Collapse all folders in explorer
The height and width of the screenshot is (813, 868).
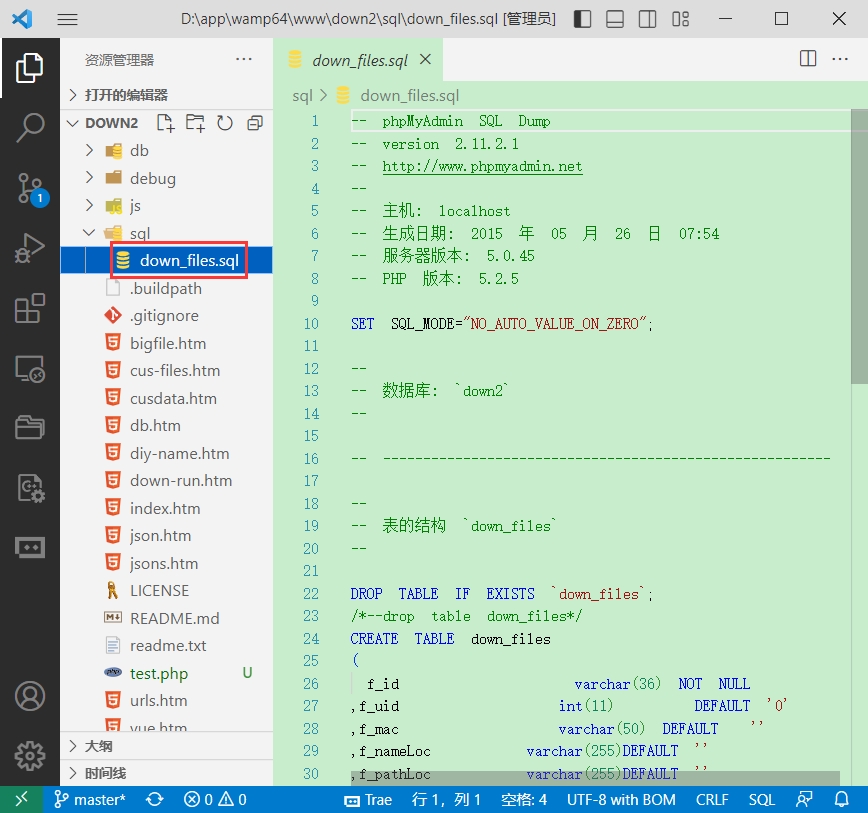[255, 123]
